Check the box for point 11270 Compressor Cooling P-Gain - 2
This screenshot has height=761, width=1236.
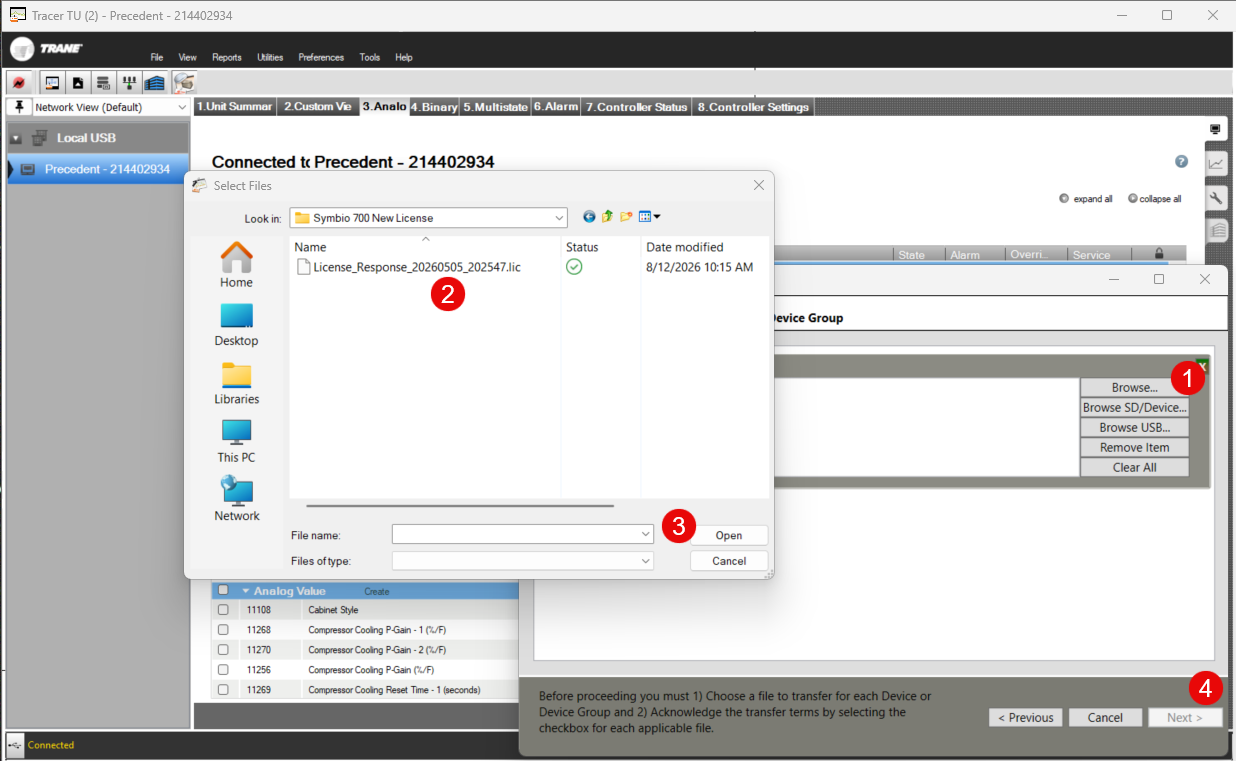[x=223, y=650]
